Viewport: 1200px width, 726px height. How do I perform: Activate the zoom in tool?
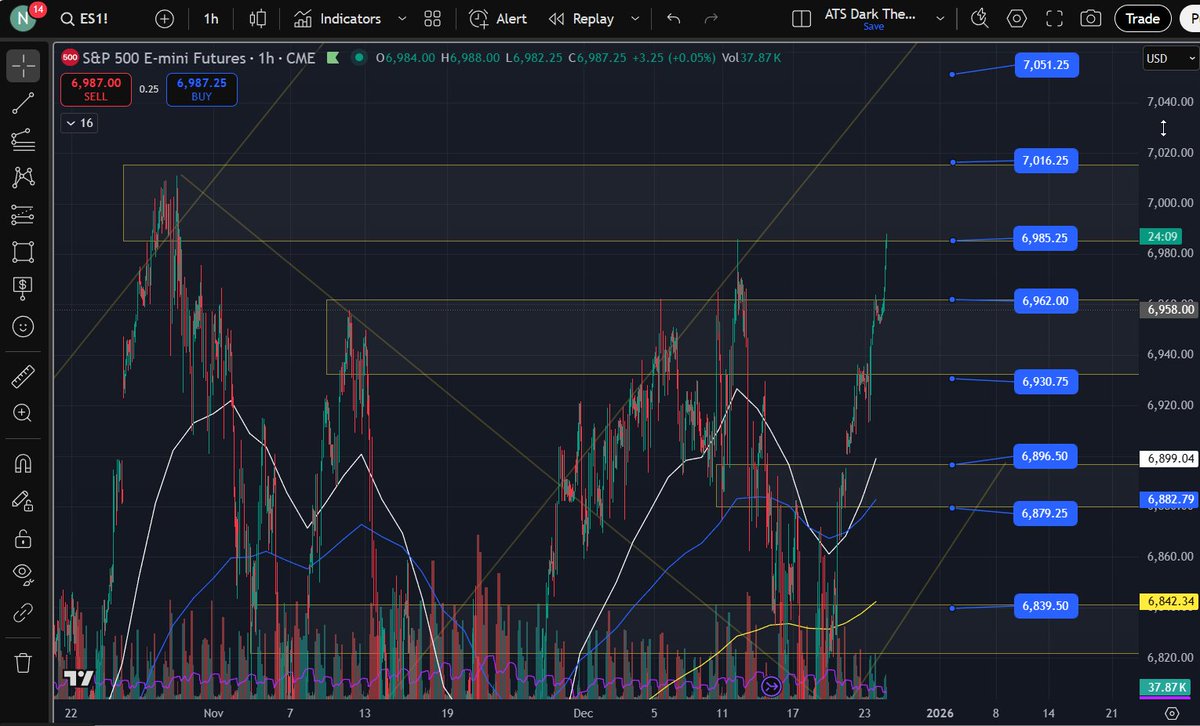point(24,413)
